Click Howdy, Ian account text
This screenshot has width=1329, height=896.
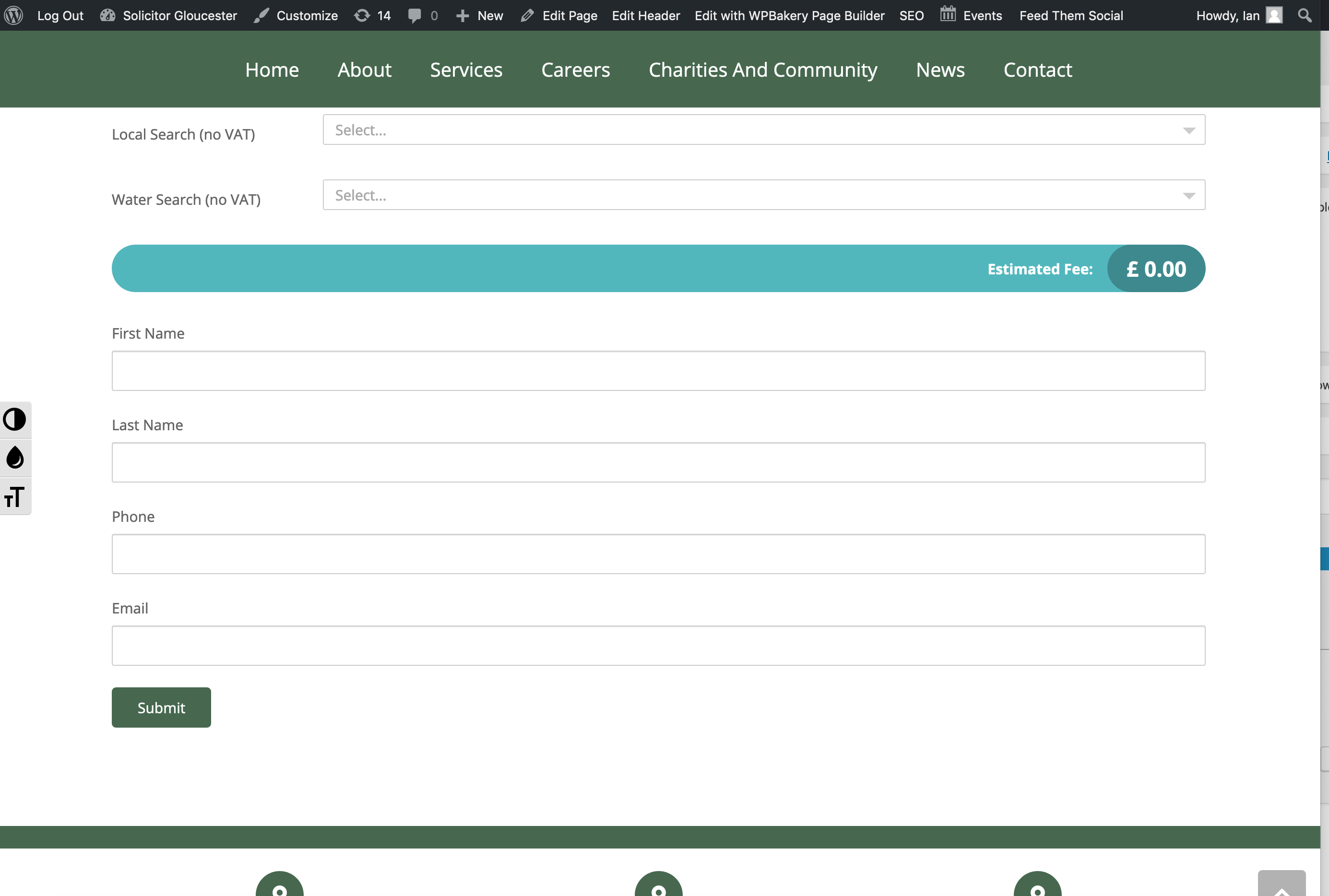point(1228,15)
